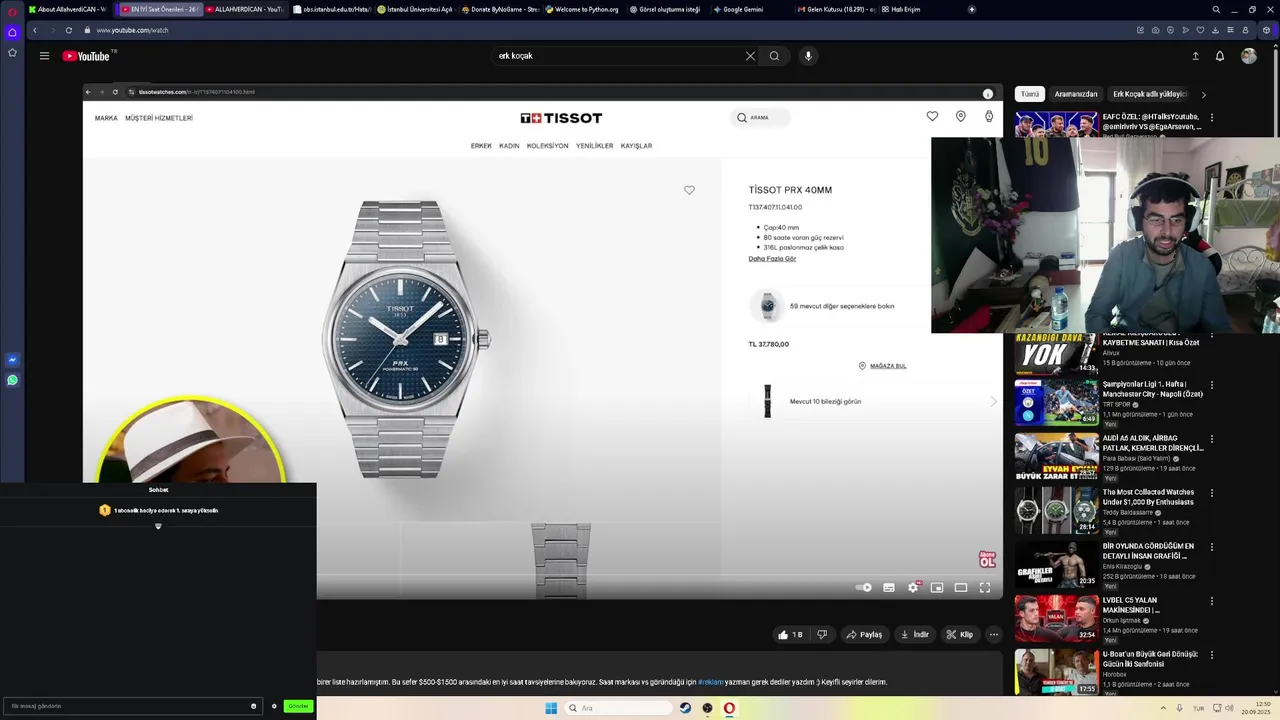Toggle subtitles button in the player
Screen dimensions: 1280x720
889,588
